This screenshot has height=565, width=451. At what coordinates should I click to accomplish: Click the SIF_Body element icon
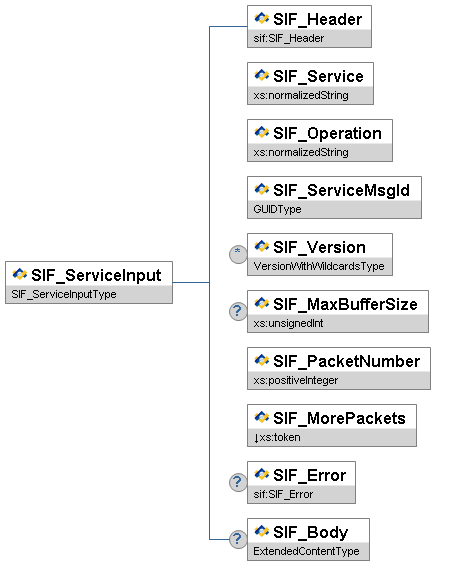coord(262,531)
